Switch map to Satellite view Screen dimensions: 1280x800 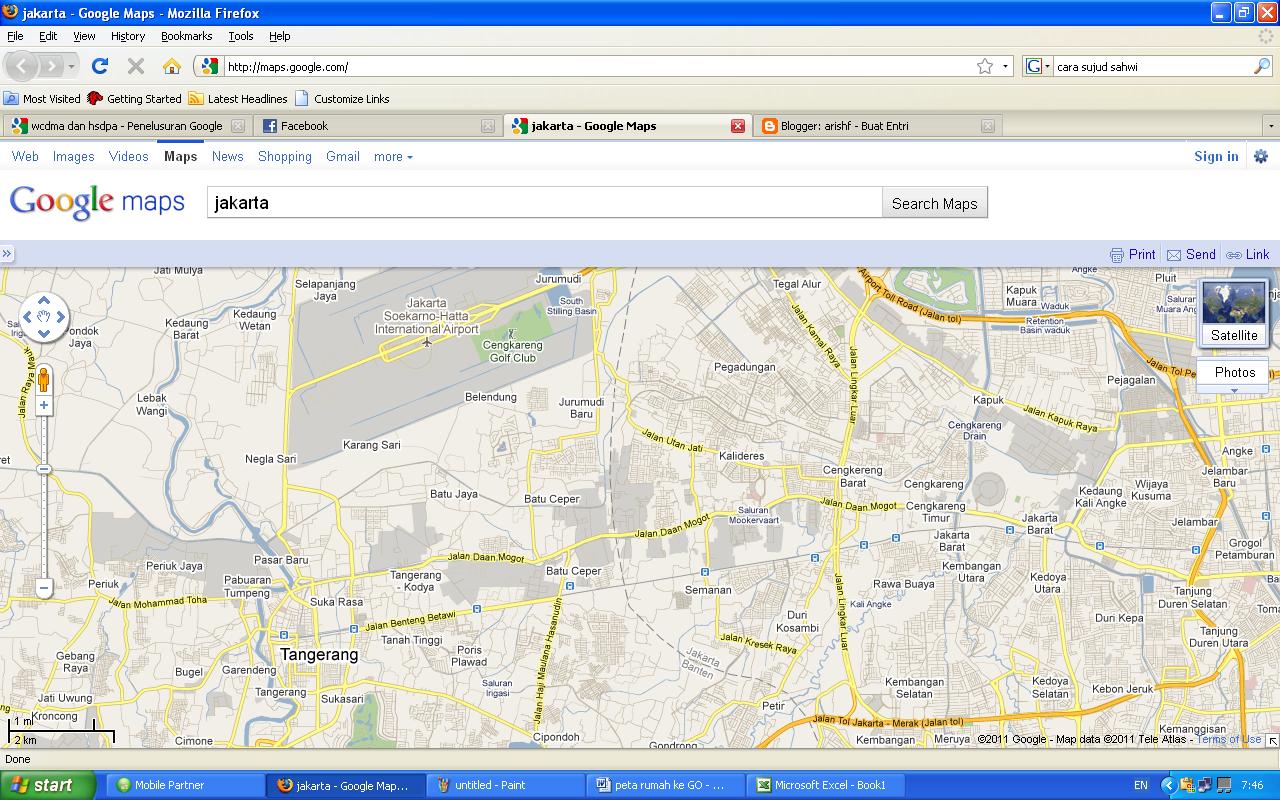(1234, 312)
